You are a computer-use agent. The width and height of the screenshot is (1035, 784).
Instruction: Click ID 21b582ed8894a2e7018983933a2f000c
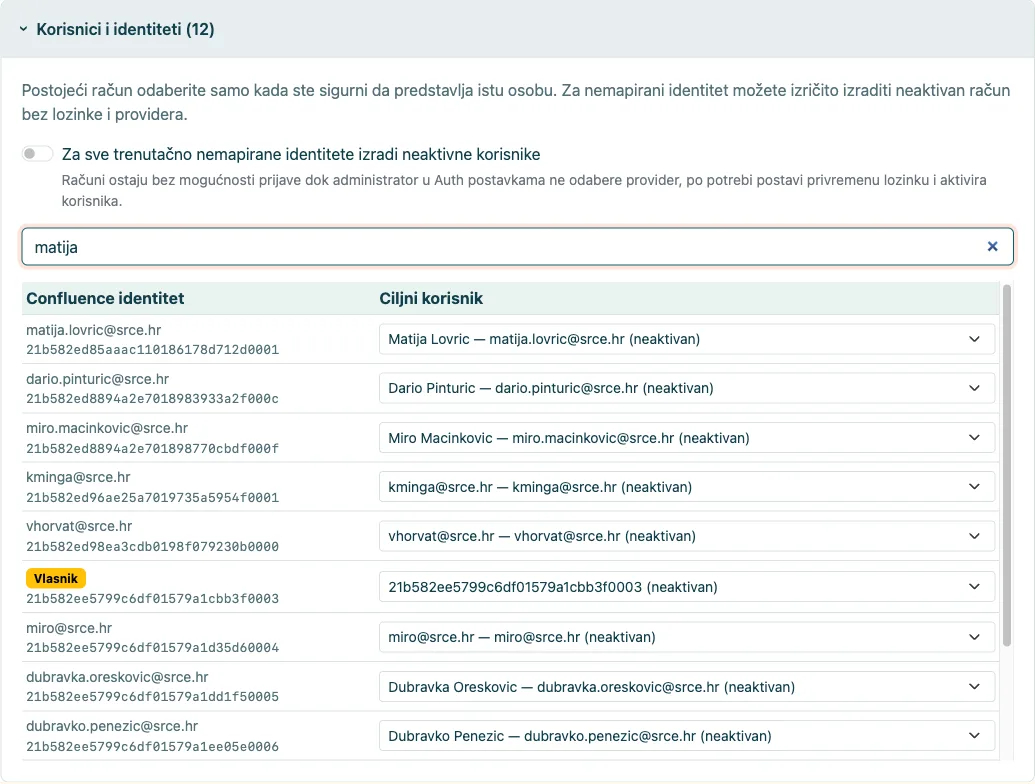pos(152,399)
